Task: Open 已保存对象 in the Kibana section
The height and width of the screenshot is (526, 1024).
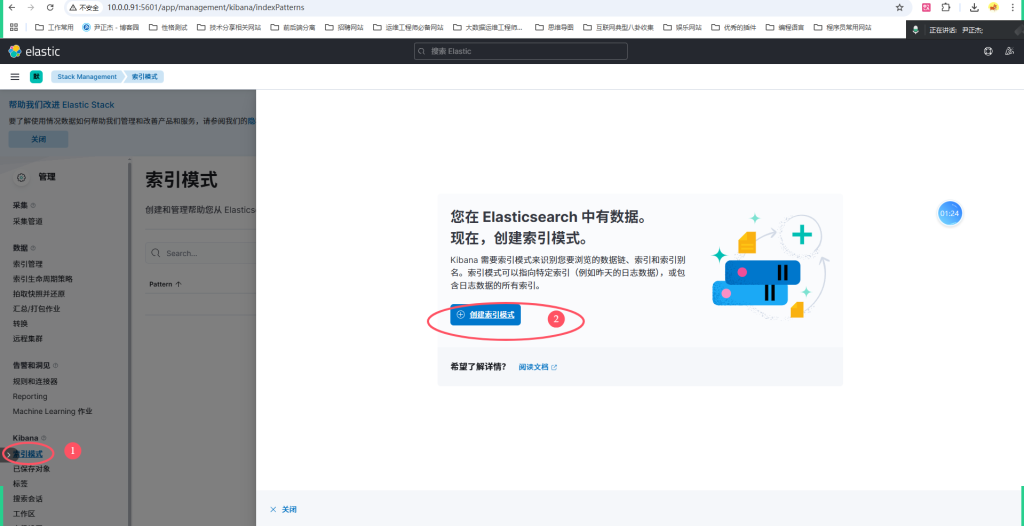Action: click(31, 468)
